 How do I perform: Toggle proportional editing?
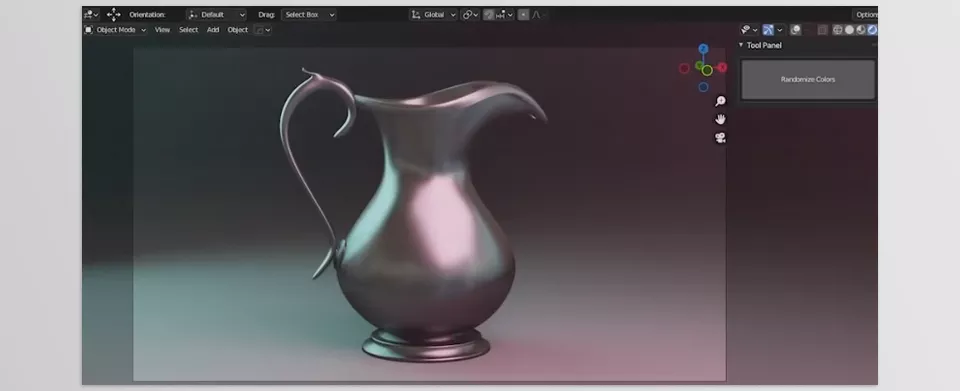(523, 15)
